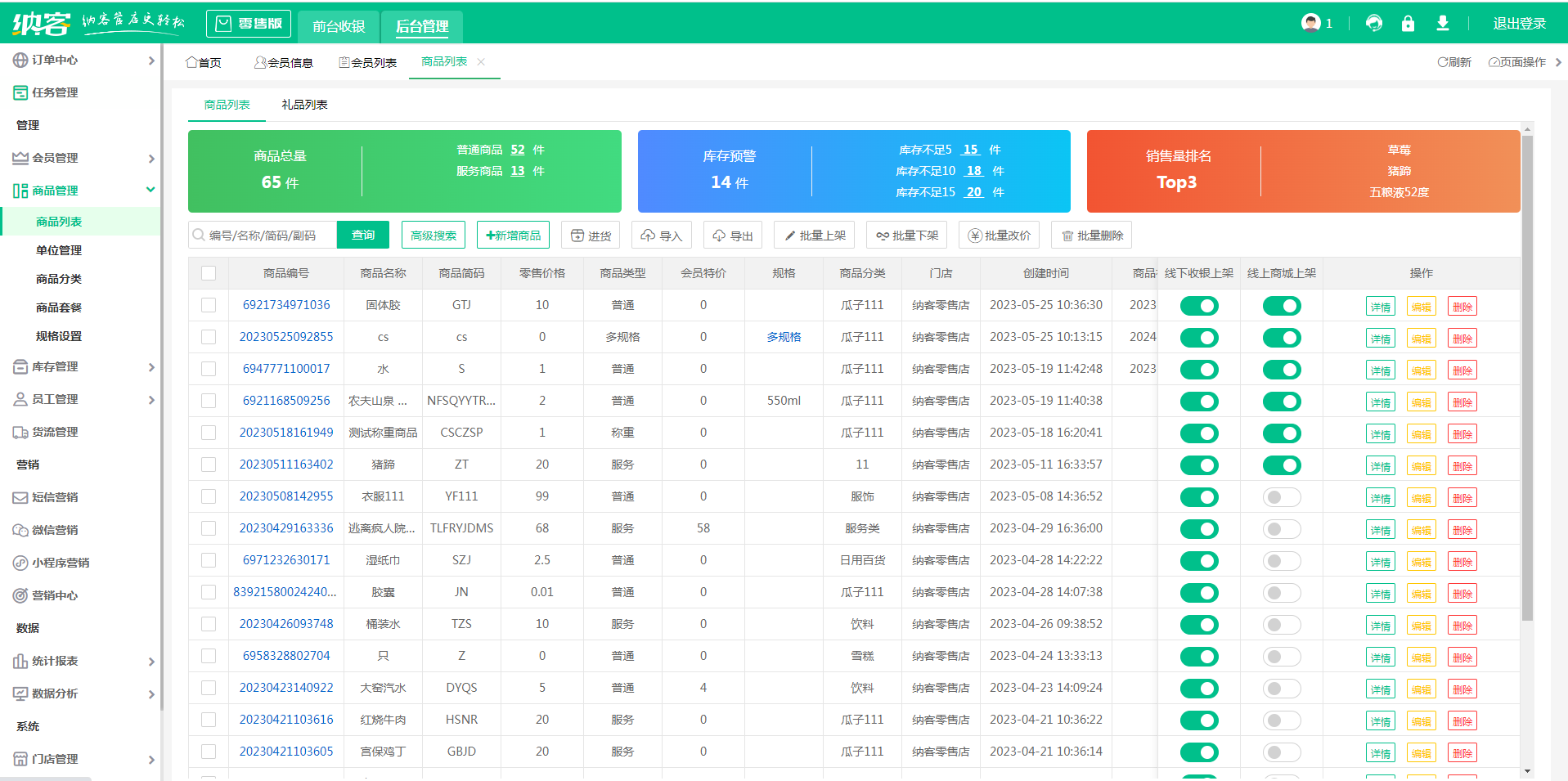Expand the 会员管理 menu arrow

(x=151, y=159)
